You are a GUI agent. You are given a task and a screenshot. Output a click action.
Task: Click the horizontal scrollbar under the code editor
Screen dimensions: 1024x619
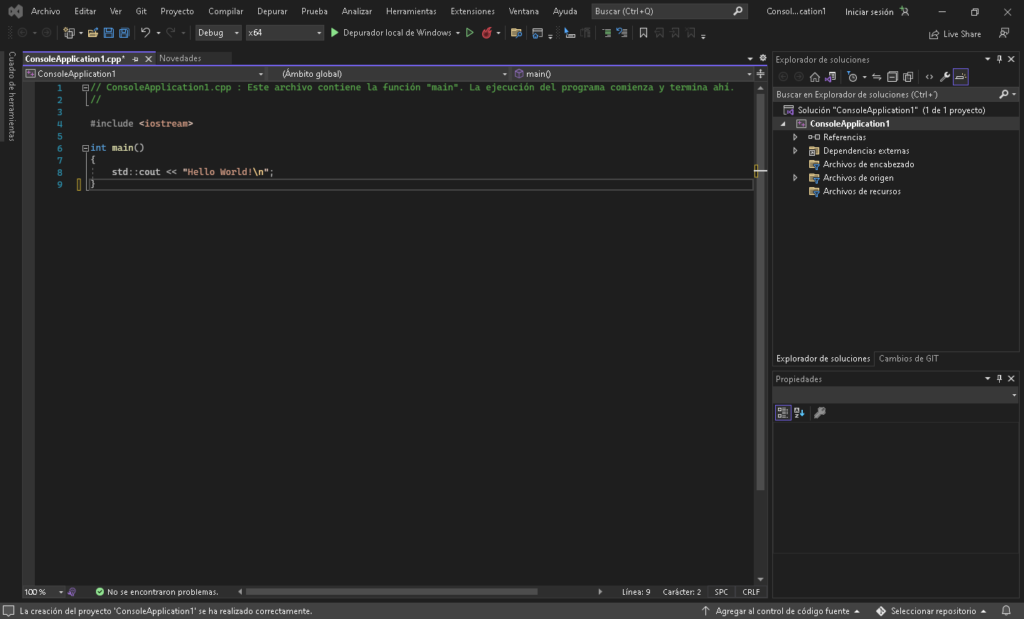[392, 592]
